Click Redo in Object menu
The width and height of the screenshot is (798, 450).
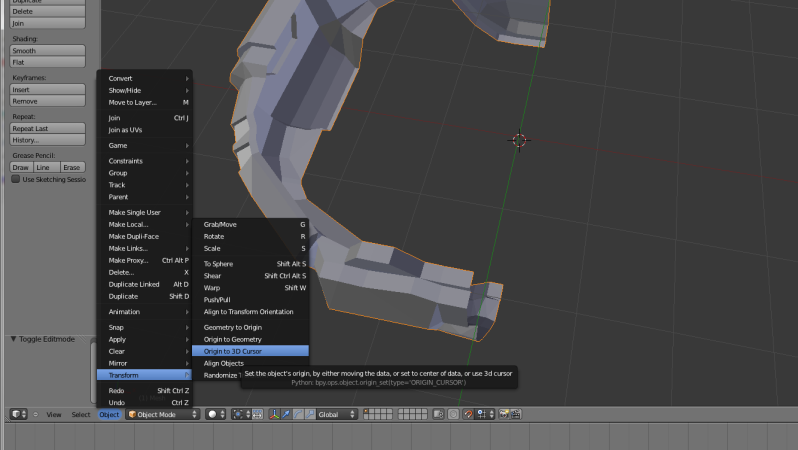(145, 391)
